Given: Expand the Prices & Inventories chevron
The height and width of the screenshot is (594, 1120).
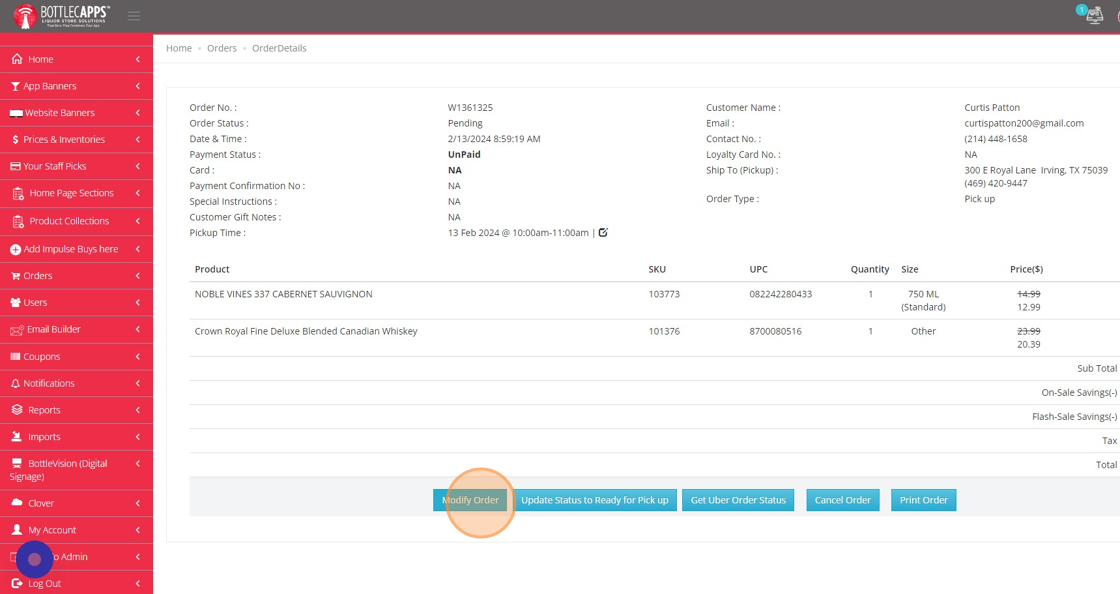Looking at the screenshot, I should coord(137,139).
